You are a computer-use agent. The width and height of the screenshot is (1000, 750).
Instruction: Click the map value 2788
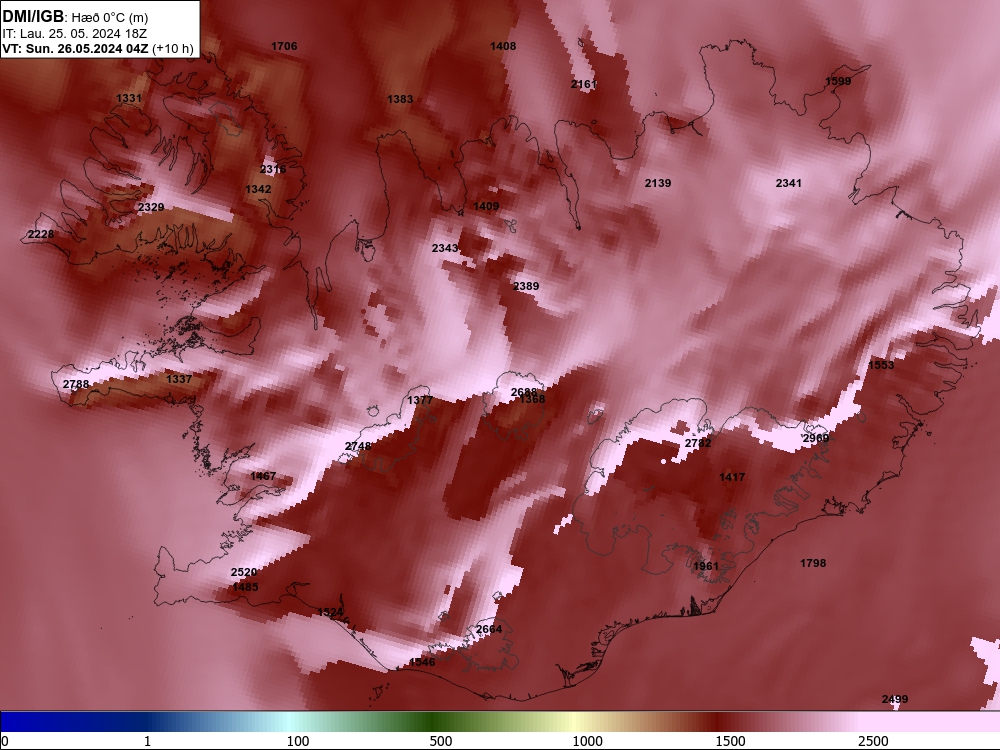pyautogui.click(x=76, y=384)
